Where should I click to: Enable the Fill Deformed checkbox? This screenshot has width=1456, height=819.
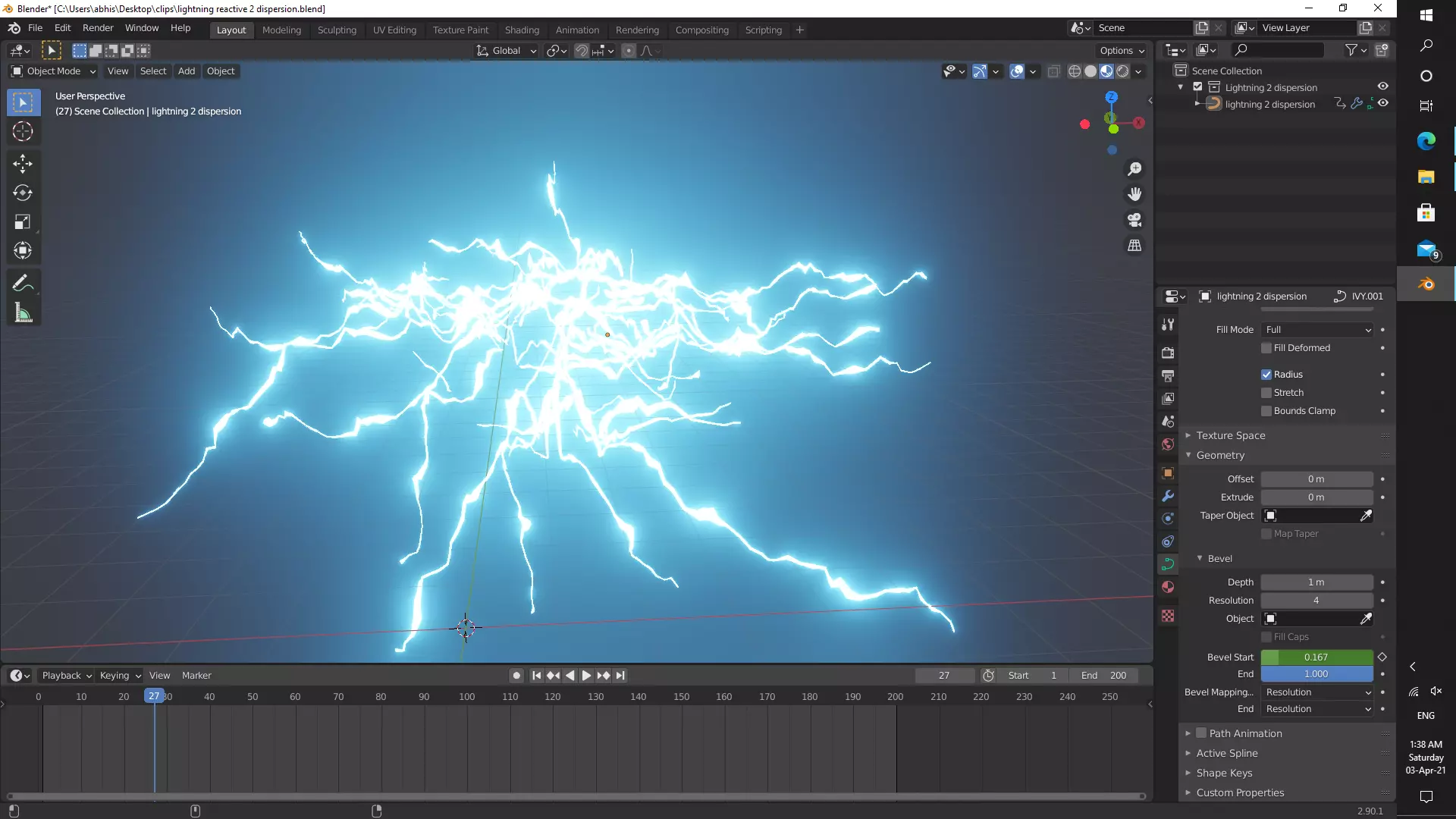[1266, 348]
